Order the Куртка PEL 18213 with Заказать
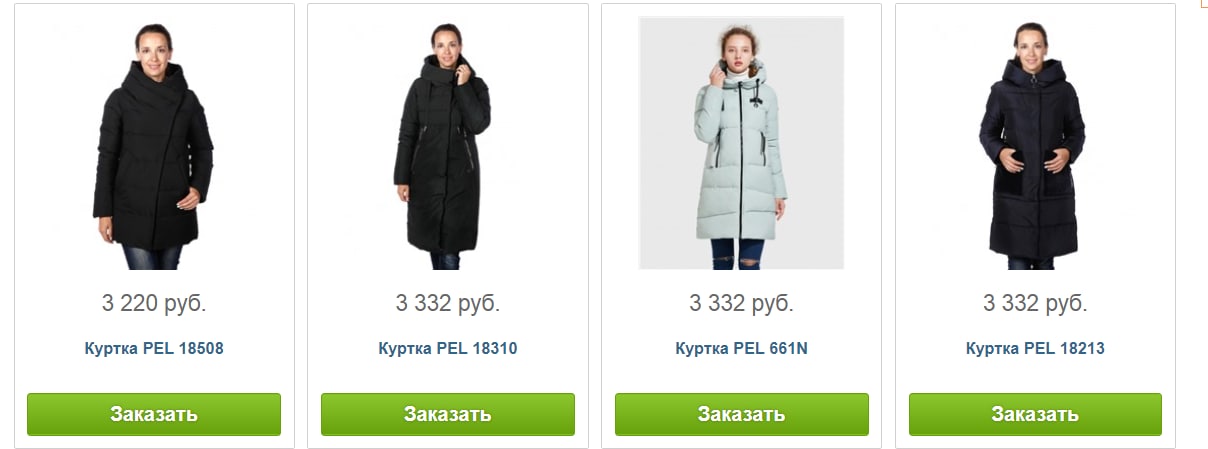Image resolution: width=1208 pixels, height=449 pixels. (1035, 414)
